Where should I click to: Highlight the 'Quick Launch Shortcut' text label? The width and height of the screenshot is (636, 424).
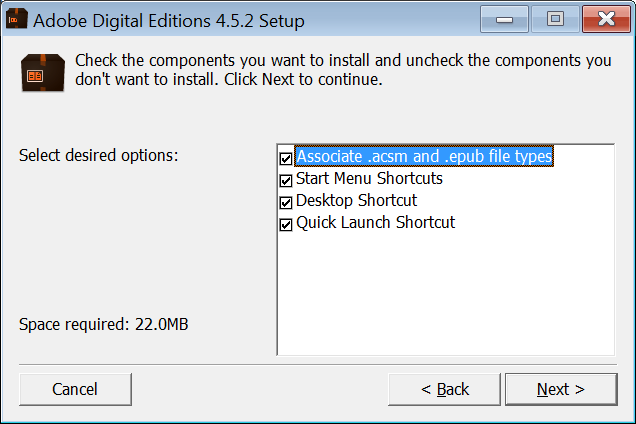375,222
